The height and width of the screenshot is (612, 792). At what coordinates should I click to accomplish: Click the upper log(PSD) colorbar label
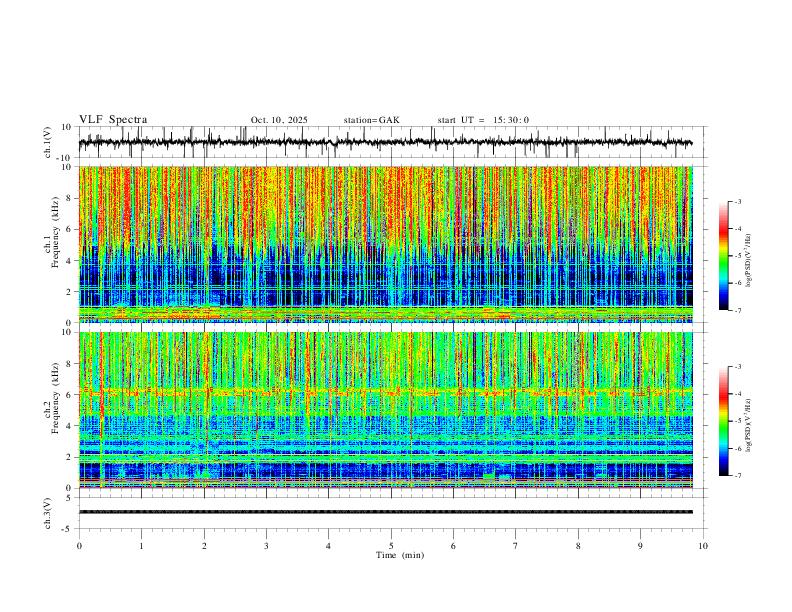pos(749,261)
